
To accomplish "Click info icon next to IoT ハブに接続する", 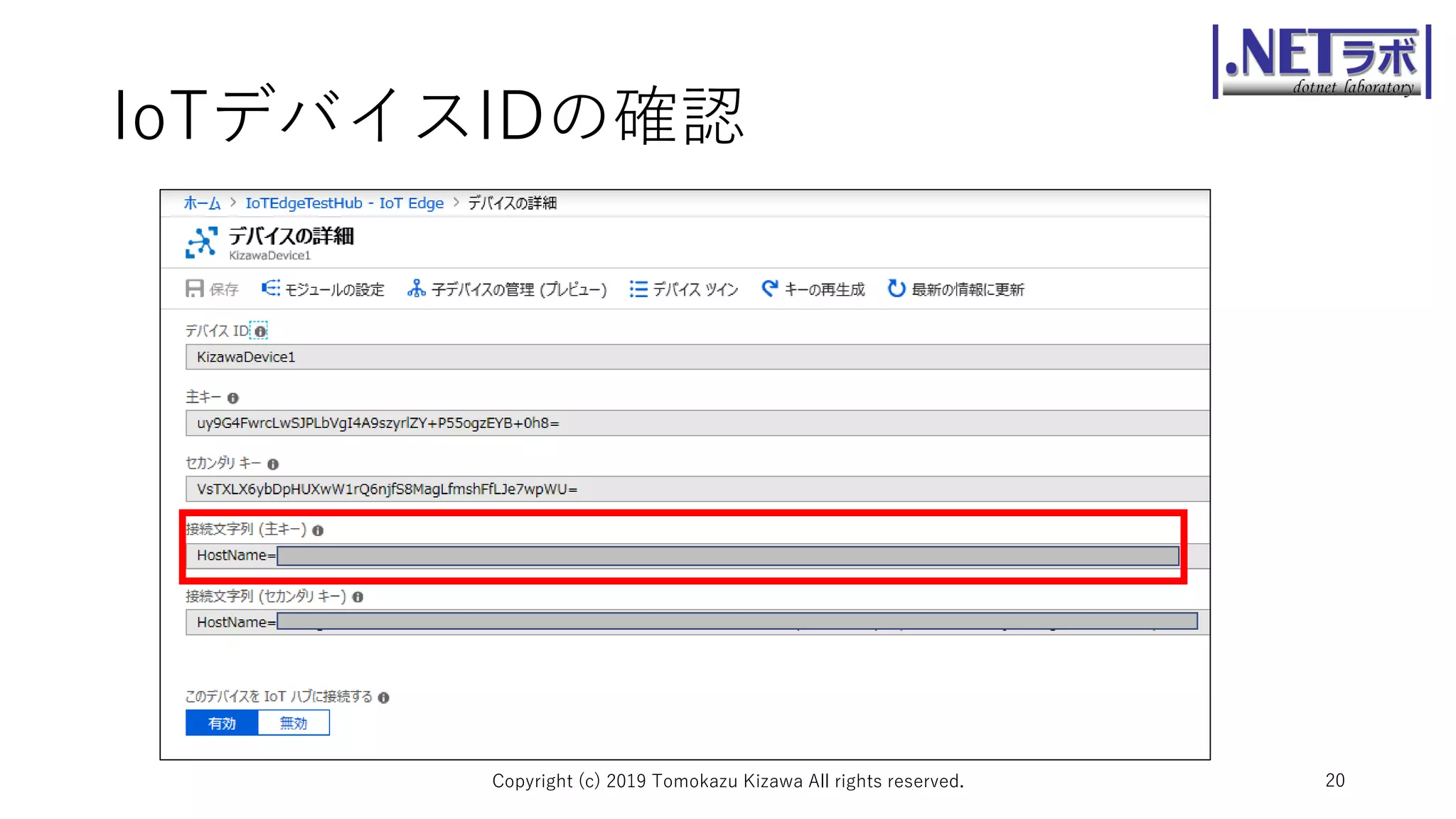I will 383,697.
